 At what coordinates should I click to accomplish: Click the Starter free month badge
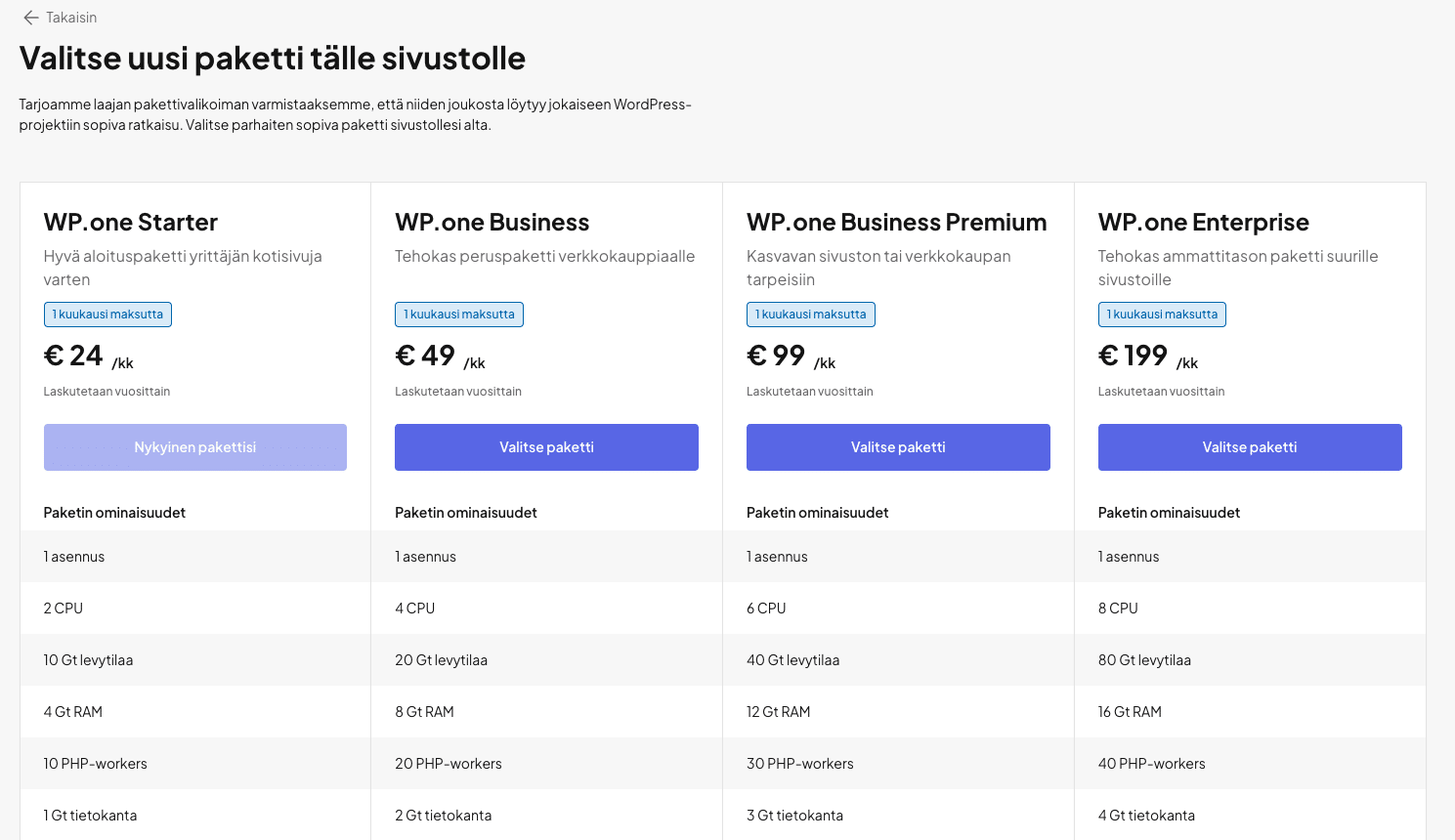pyautogui.click(x=107, y=315)
